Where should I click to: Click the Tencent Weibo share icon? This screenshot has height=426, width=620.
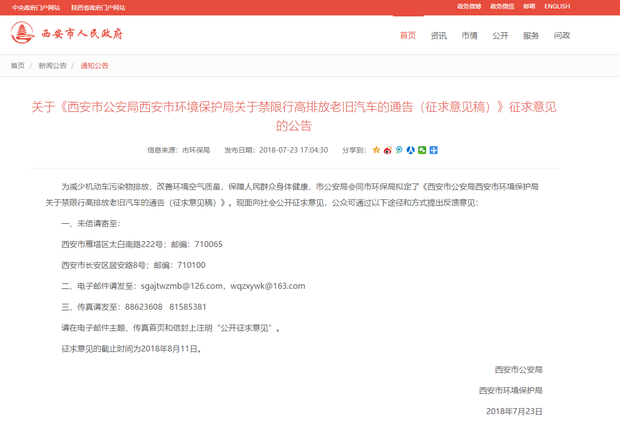tap(399, 150)
